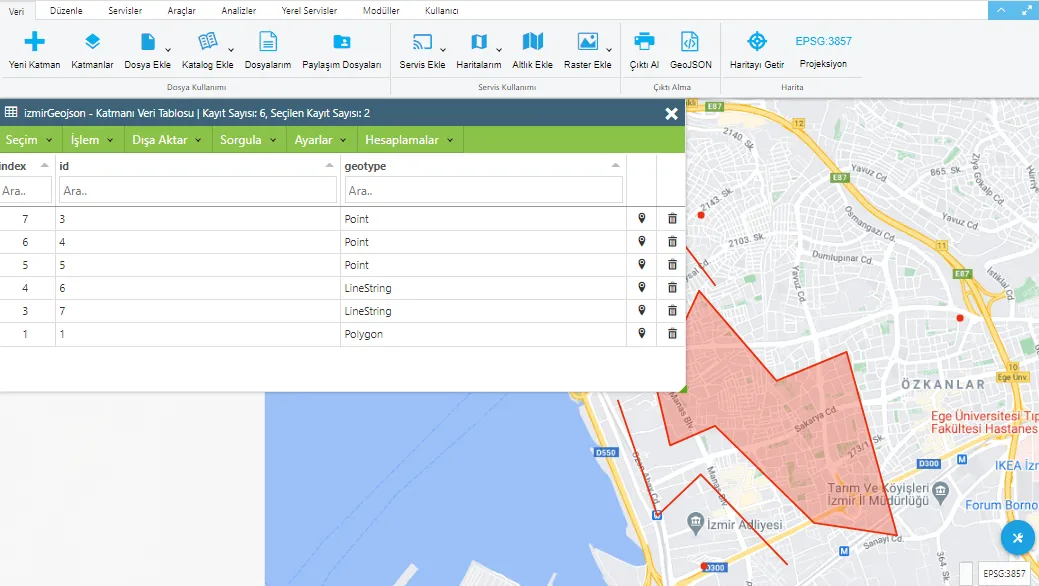1039x586 pixels.
Task: Open the Katmanlar layers icon
Action: (92, 42)
